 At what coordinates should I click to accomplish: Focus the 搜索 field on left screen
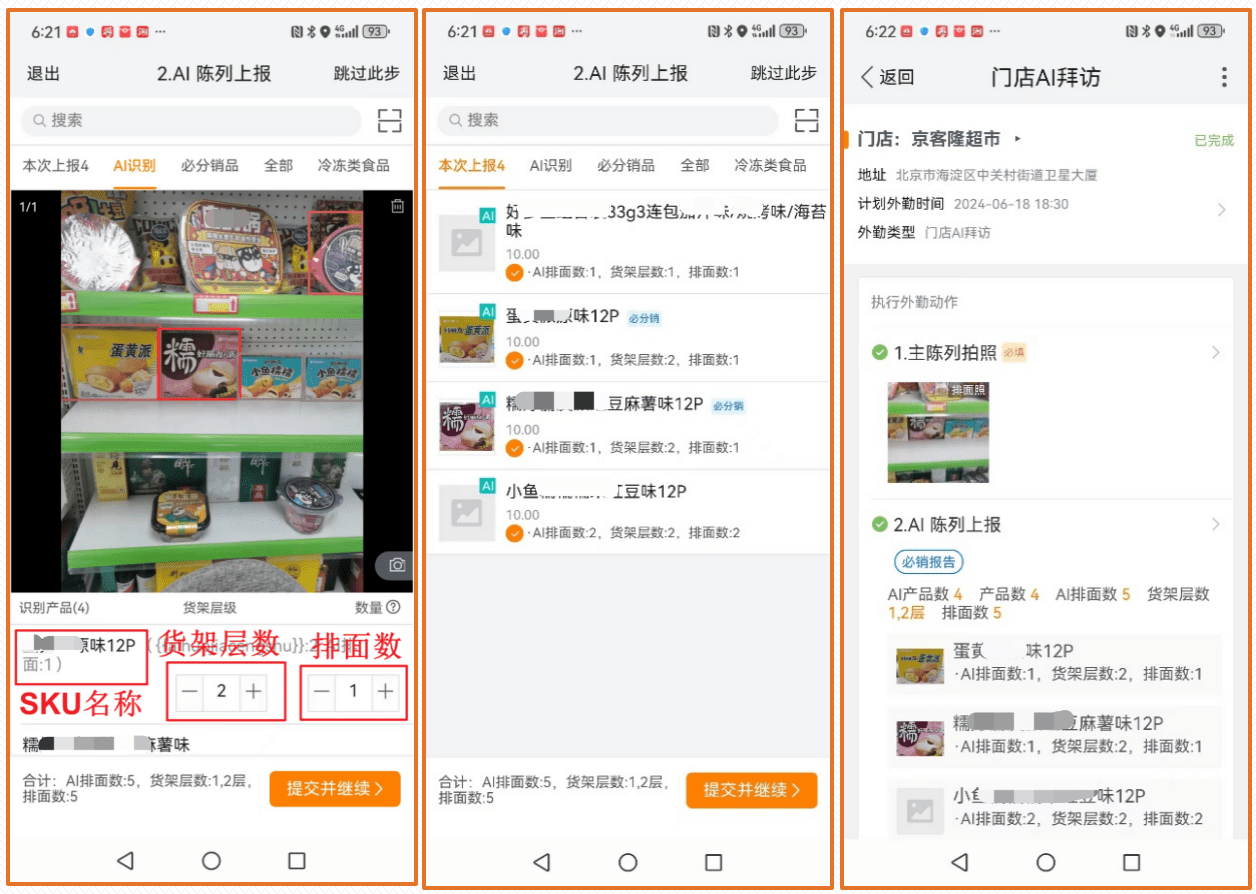coord(191,121)
